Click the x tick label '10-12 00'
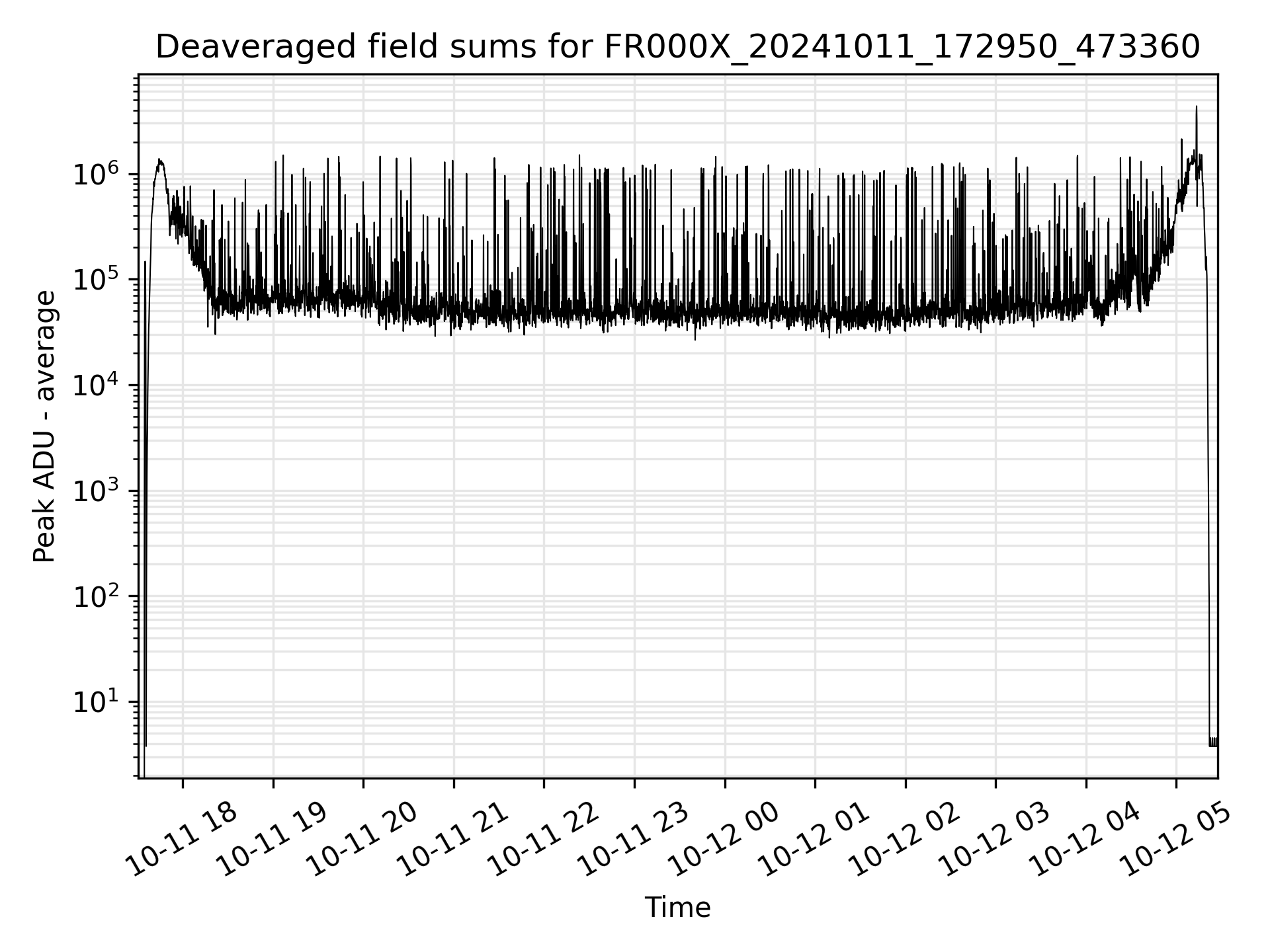The image size is (1270, 952). coord(725,840)
